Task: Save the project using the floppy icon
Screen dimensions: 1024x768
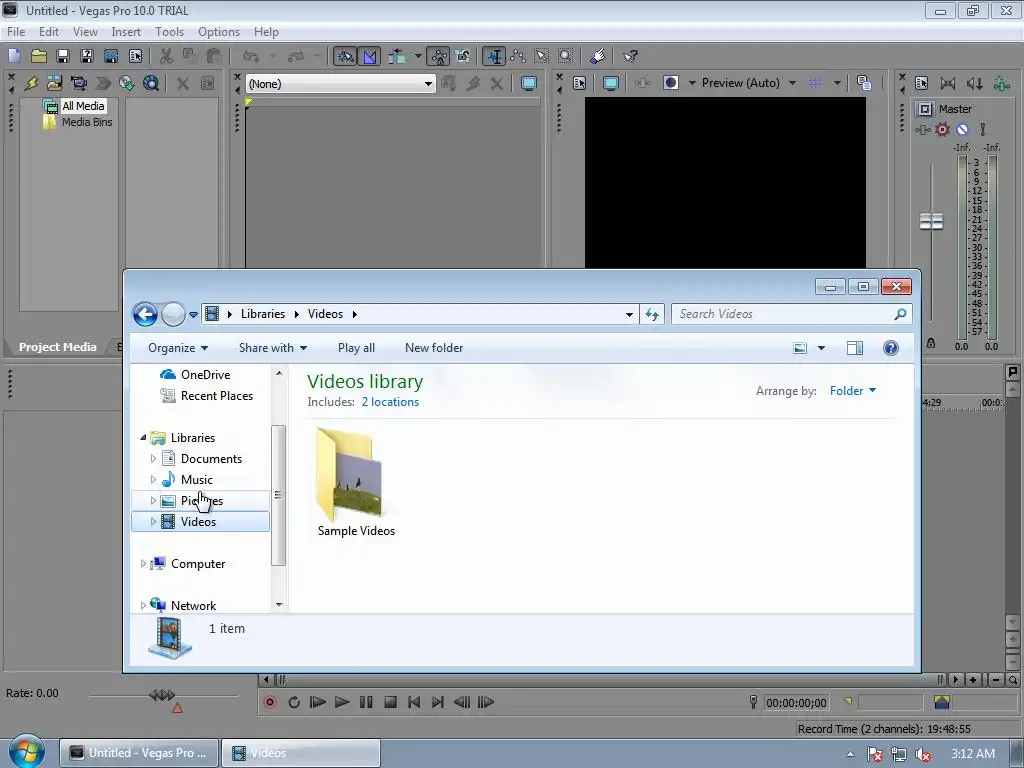Action: (63, 56)
